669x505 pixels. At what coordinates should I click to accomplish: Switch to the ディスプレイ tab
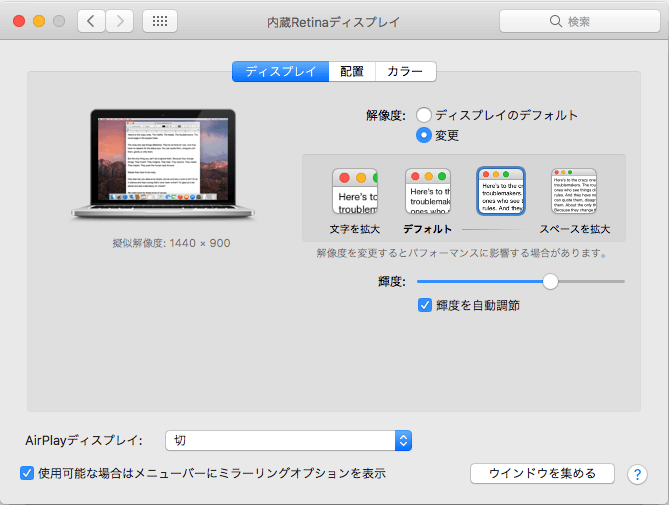pyautogui.click(x=280, y=72)
